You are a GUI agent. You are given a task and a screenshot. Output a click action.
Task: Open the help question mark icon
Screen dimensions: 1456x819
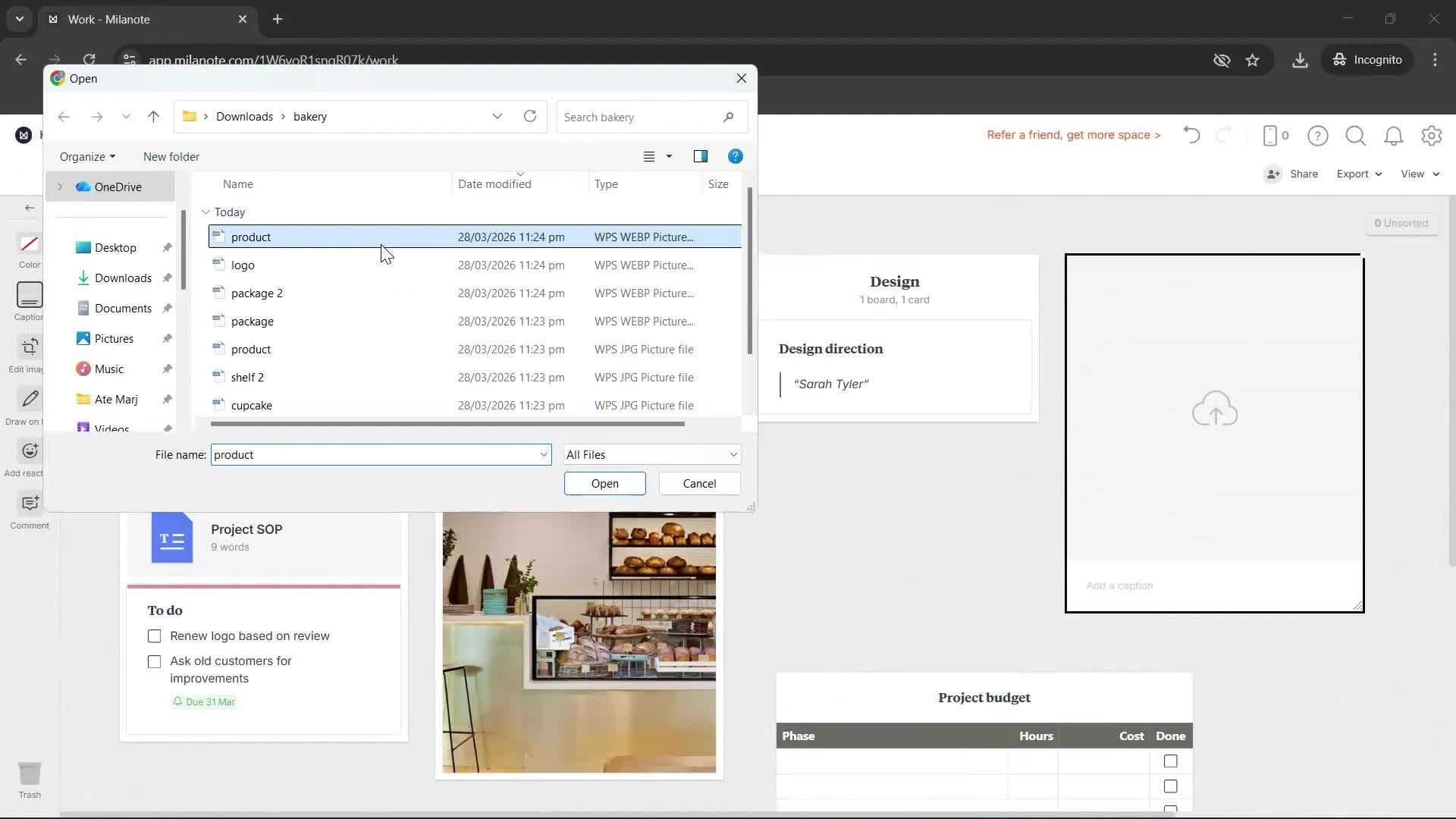pyautogui.click(x=1317, y=136)
